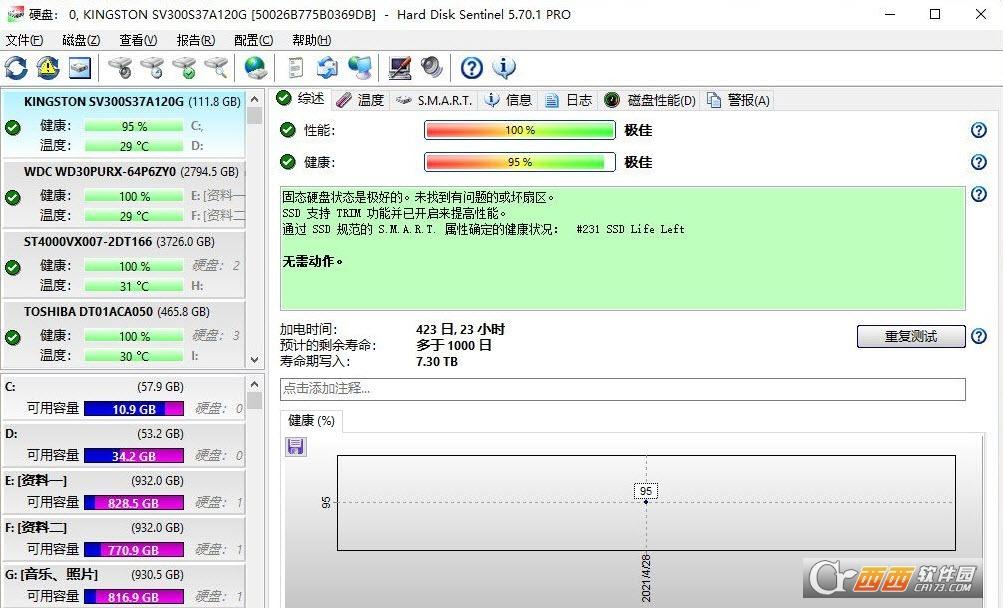Click the refresh icon with yellow warning triangle
Screen dimensions: 1003x608
tap(48, 67)
